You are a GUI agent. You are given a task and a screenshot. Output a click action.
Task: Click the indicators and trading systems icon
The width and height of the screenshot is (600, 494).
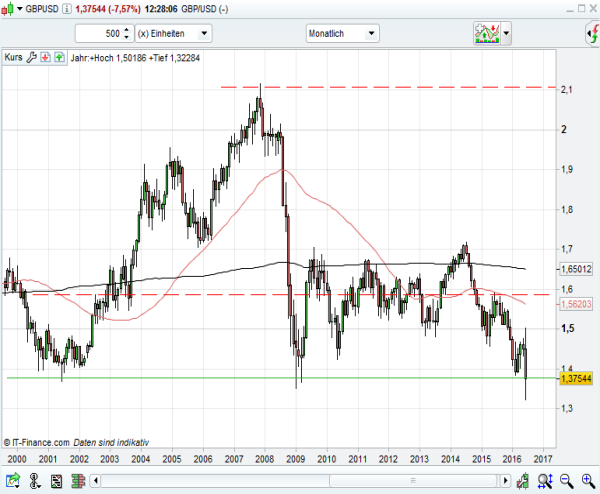coord(487,33)
